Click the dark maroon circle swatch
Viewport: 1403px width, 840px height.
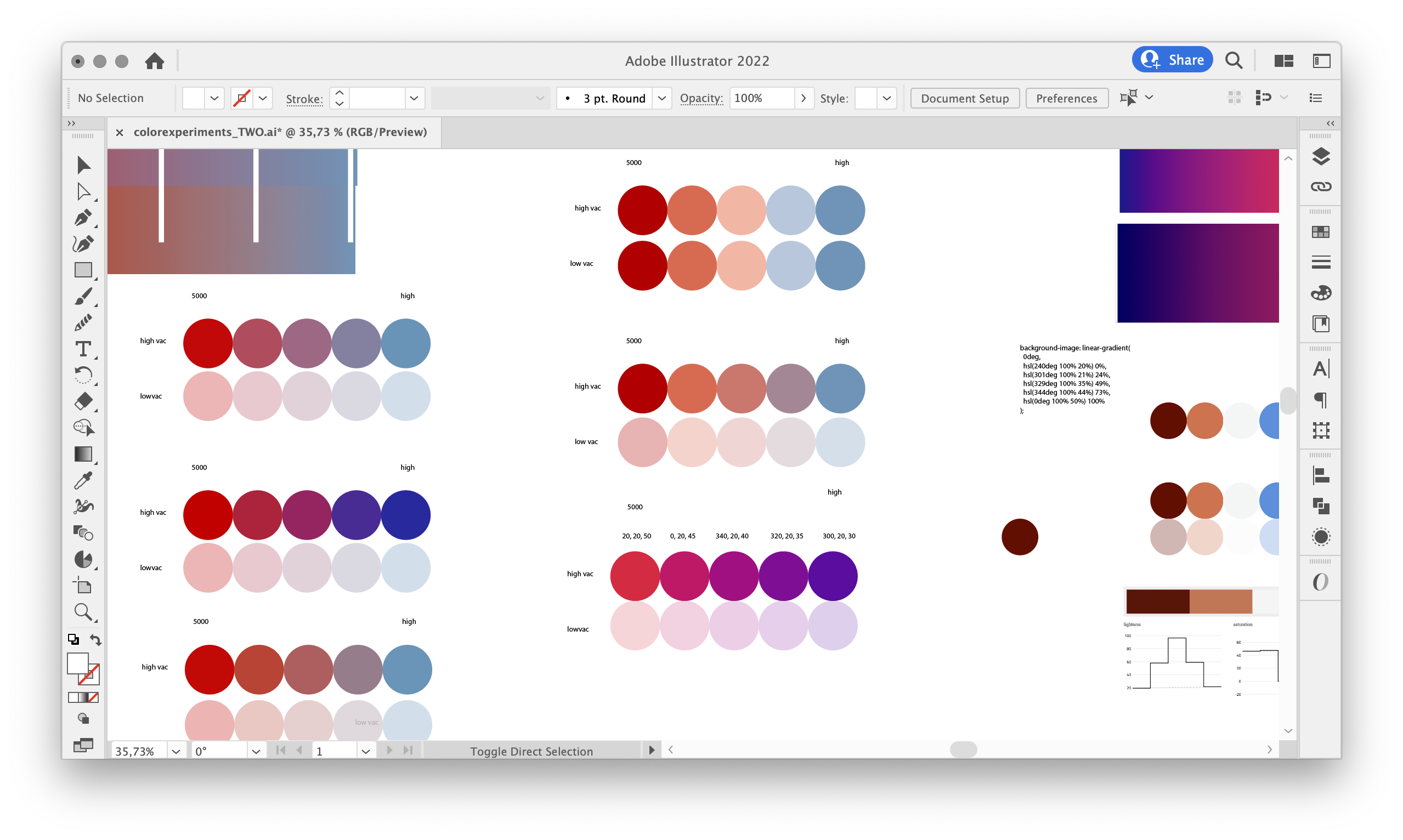1019,537
